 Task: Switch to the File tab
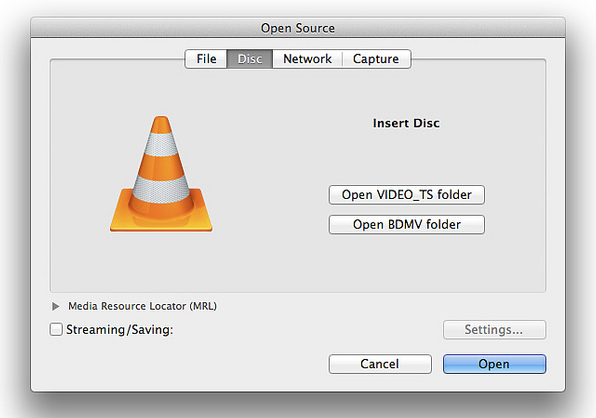(x=206, y=59)
